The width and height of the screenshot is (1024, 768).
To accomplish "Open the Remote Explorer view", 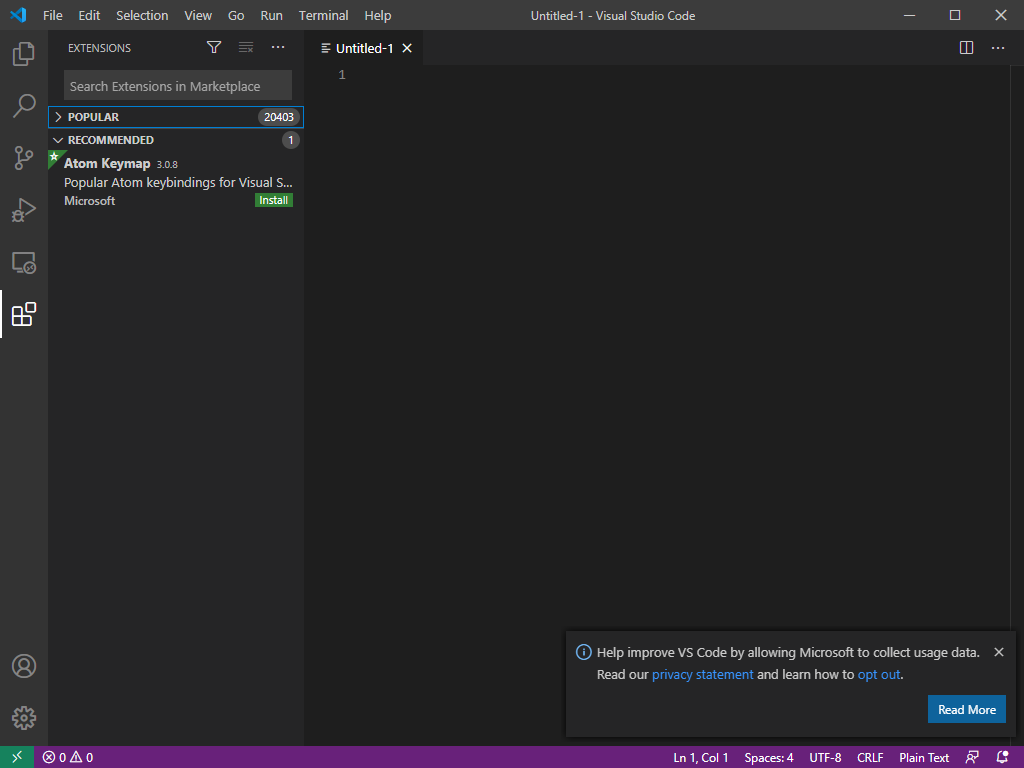I will click(24, 263).
